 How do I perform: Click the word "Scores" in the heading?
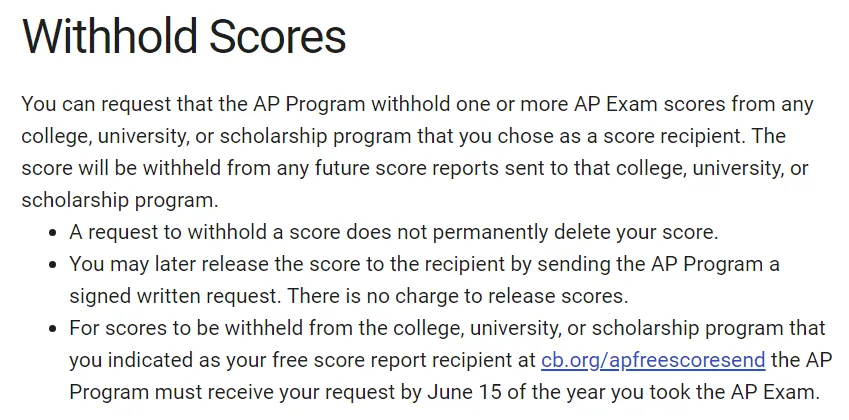pos(278,36)
